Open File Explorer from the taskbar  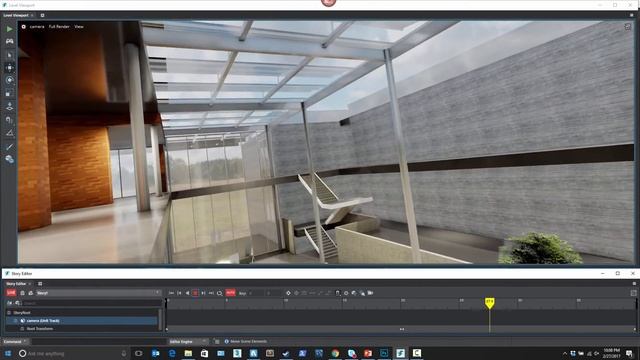tap(188, 353)
